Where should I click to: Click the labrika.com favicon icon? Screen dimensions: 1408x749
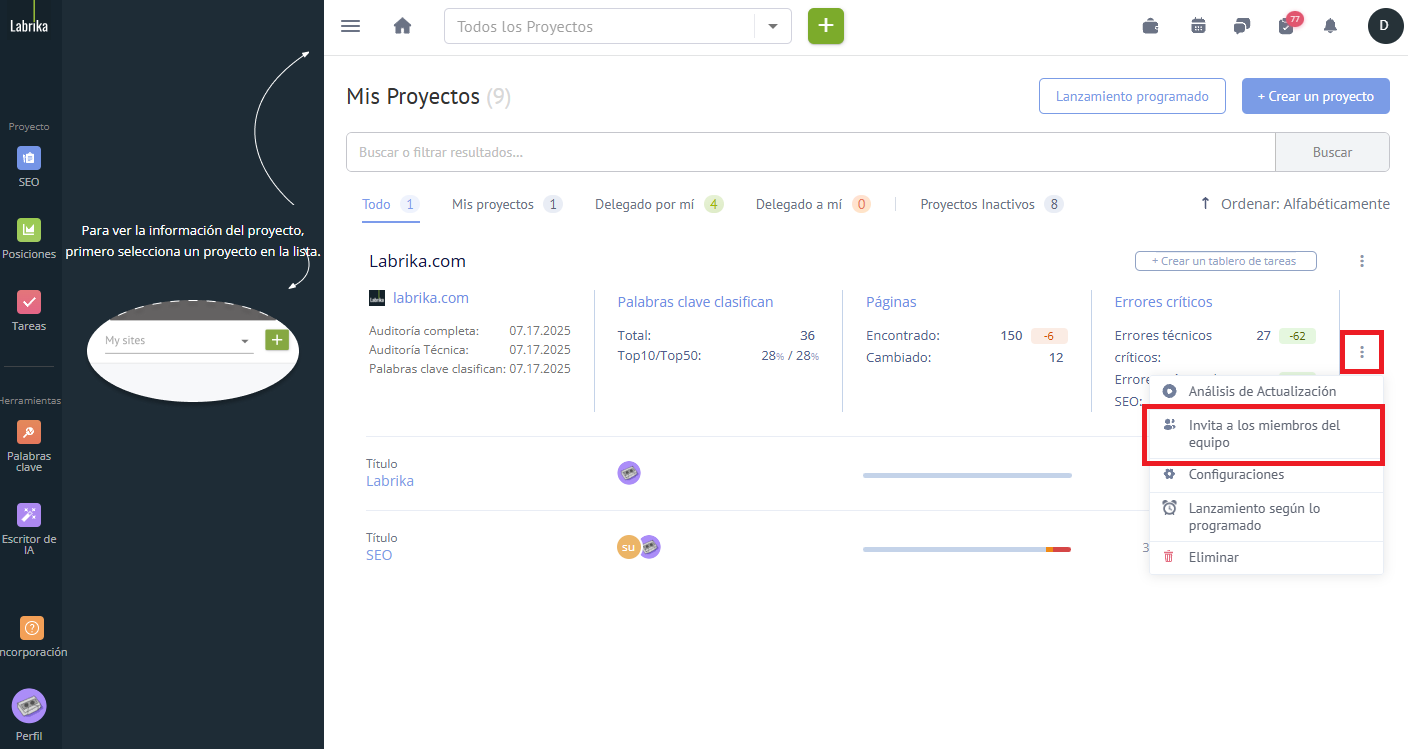(377, 298)
